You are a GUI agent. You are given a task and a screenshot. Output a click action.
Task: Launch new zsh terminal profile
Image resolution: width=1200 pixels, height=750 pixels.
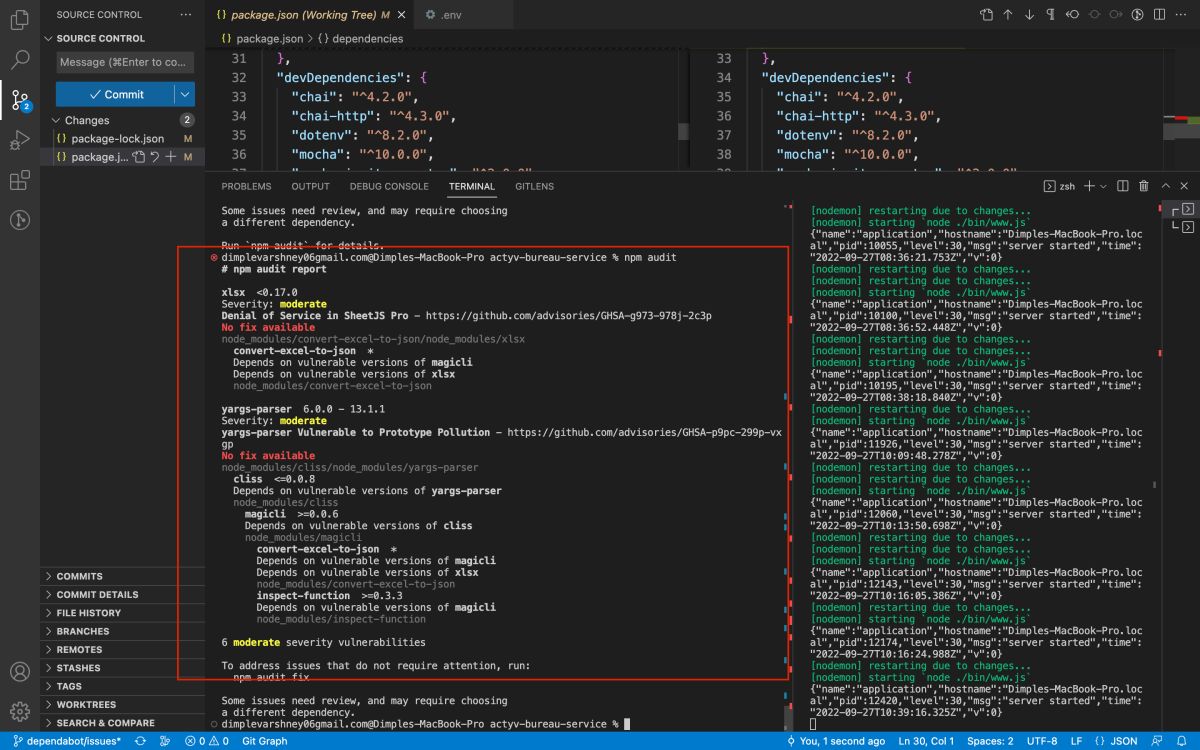(1059, 186)
